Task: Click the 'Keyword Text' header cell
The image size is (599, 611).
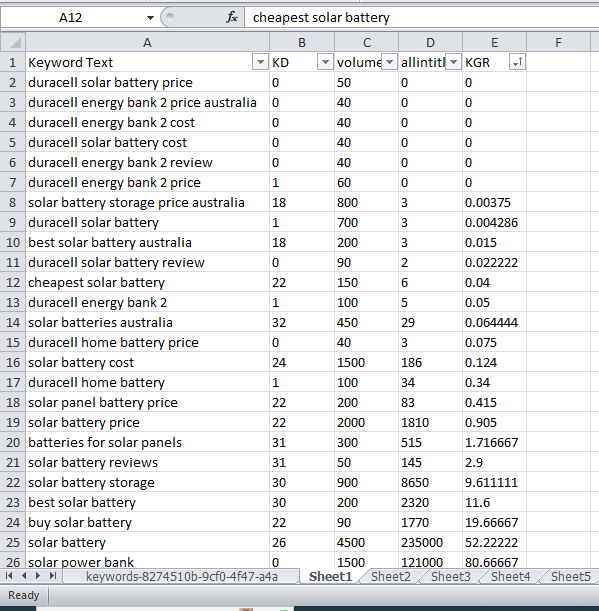Action: [147, 62]
